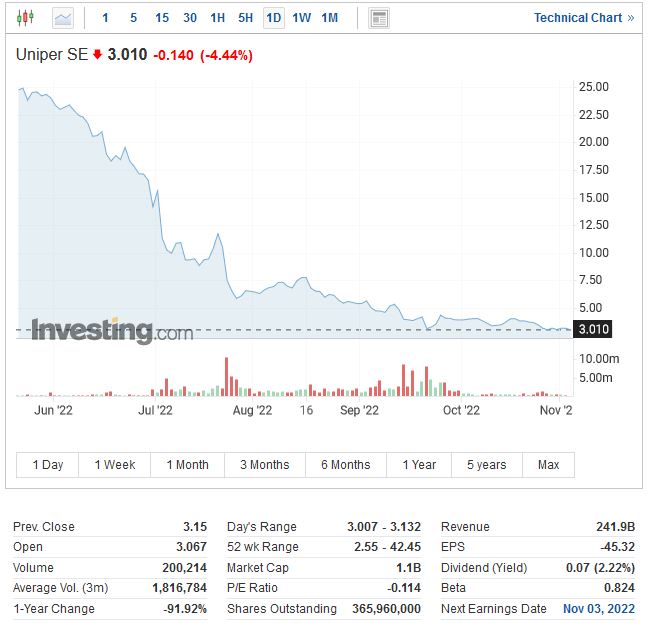Select the 3 Months range

[264, 465]
